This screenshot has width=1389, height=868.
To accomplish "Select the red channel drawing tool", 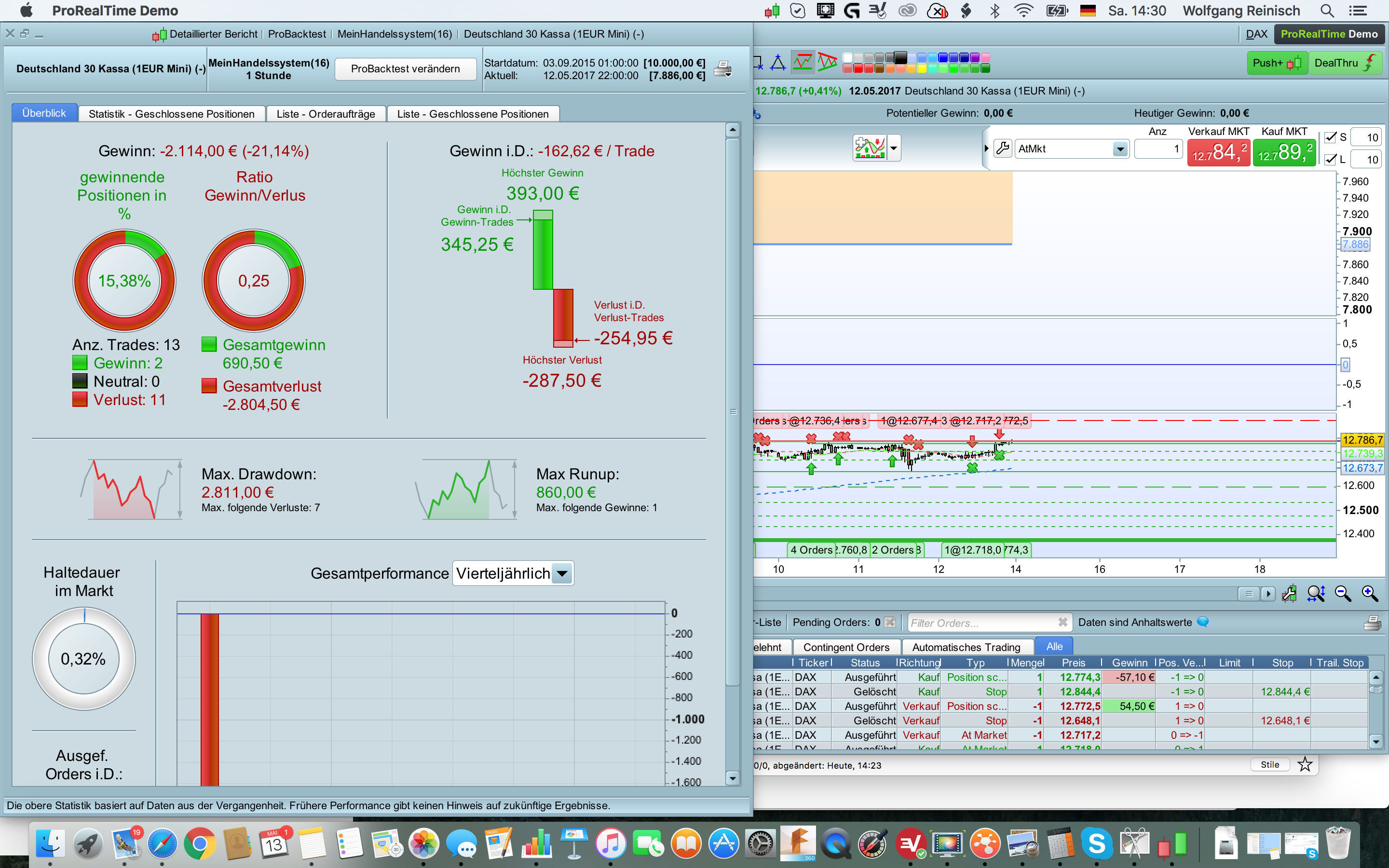I will 827,62.
